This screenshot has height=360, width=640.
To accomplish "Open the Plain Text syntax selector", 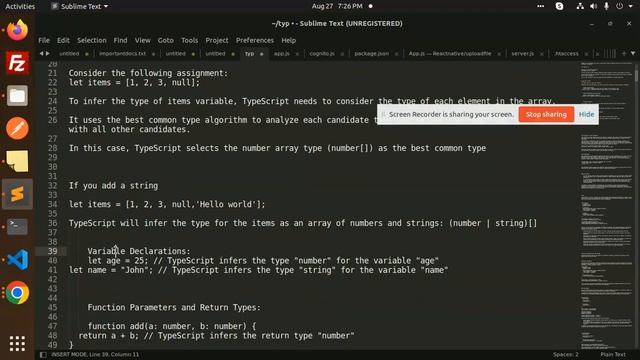I will tap(613, 355).
